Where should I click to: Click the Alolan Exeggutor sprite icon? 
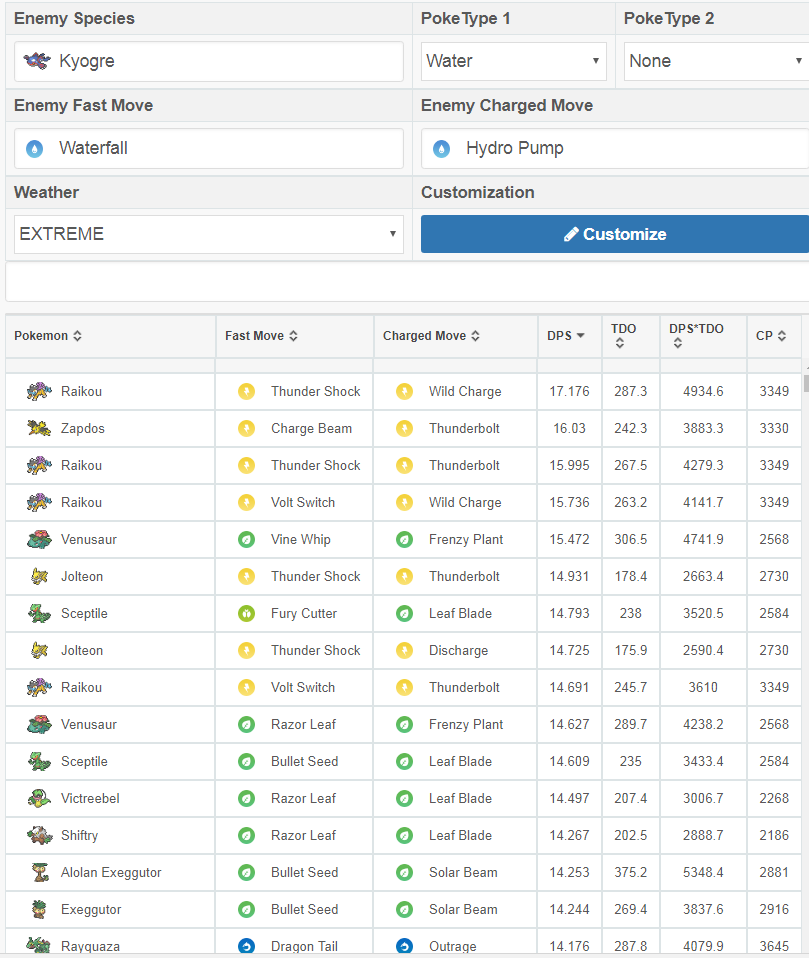[40, 872]
